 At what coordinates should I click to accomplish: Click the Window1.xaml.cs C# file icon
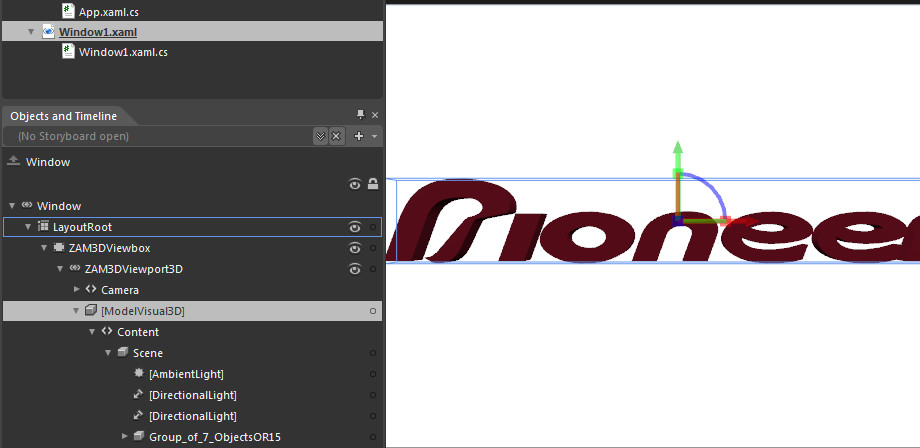(x=68, y=52)
